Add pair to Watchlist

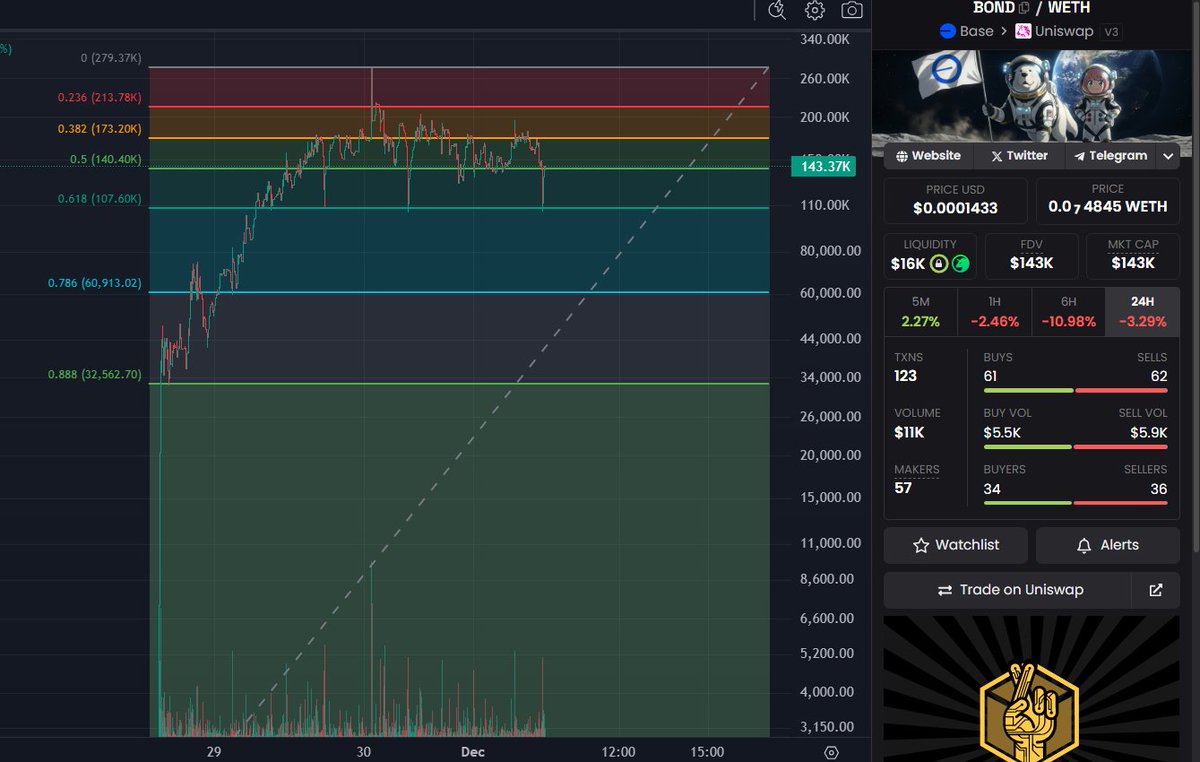pos(956,545)
